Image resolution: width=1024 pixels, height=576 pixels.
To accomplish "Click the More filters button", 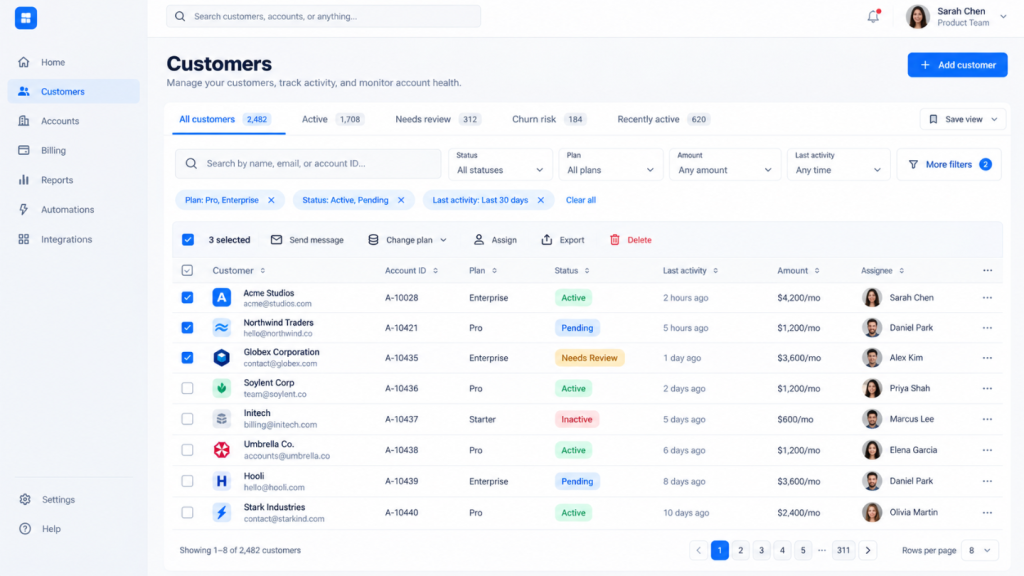I will pyautogui.click(x=949, y=164).
